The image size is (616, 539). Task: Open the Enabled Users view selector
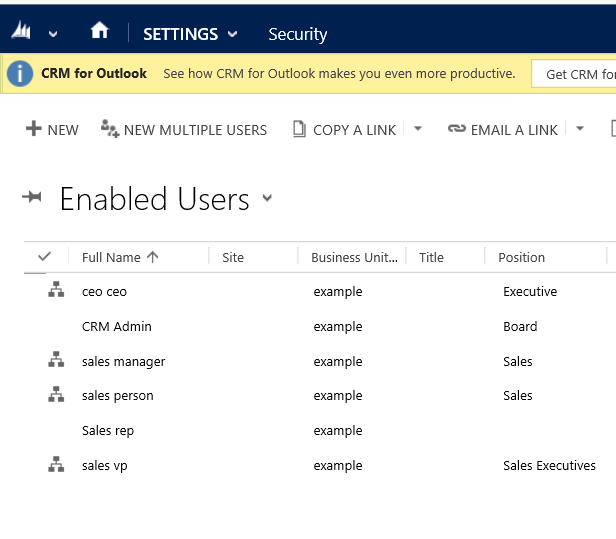(154, 199)
